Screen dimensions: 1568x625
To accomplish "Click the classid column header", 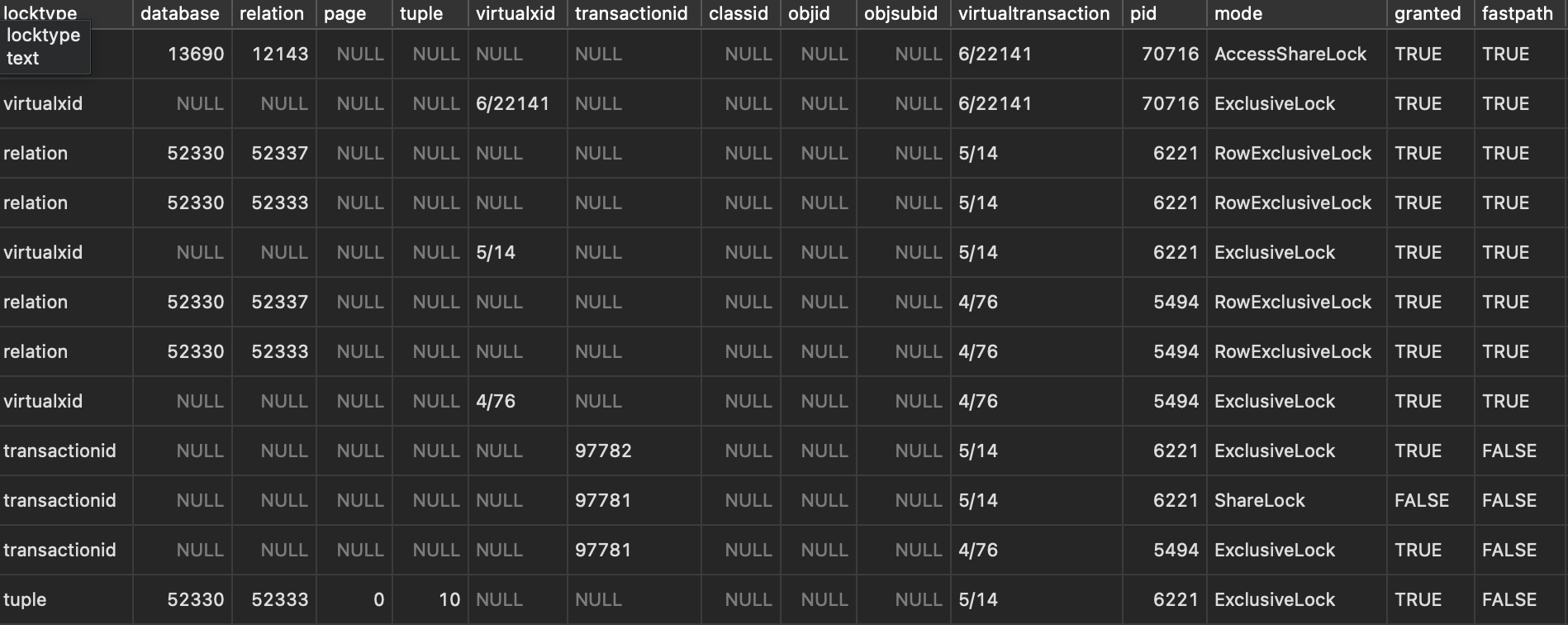I will coord(738,13).
